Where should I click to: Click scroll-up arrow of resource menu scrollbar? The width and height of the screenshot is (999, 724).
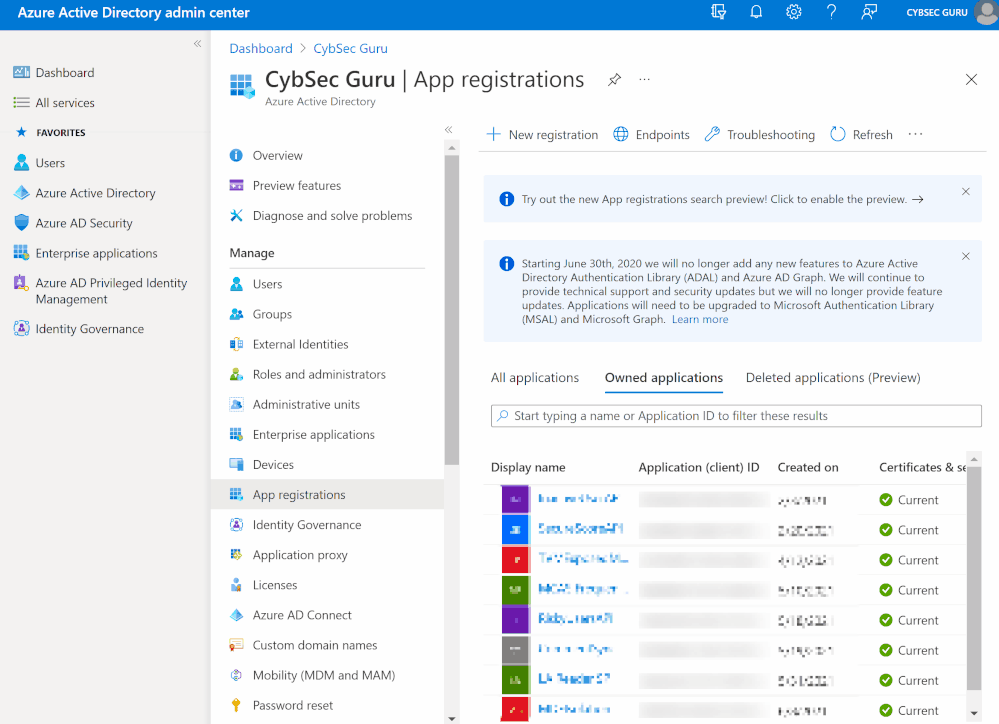[452, 148]
